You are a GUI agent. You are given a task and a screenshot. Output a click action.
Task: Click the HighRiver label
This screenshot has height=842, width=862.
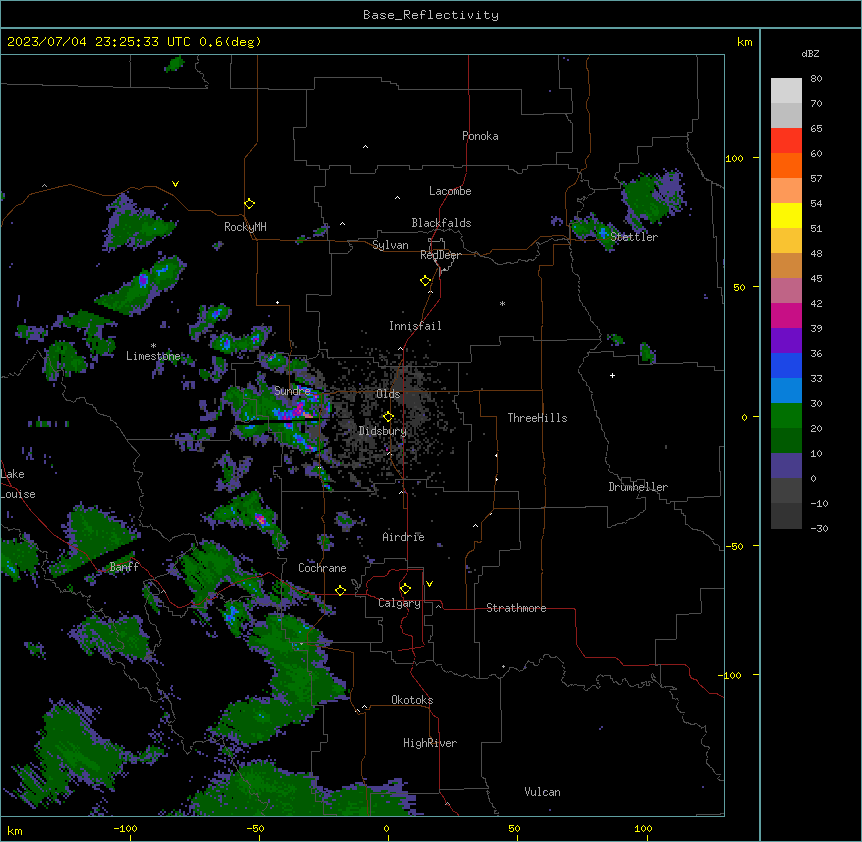tap(430, 743)
